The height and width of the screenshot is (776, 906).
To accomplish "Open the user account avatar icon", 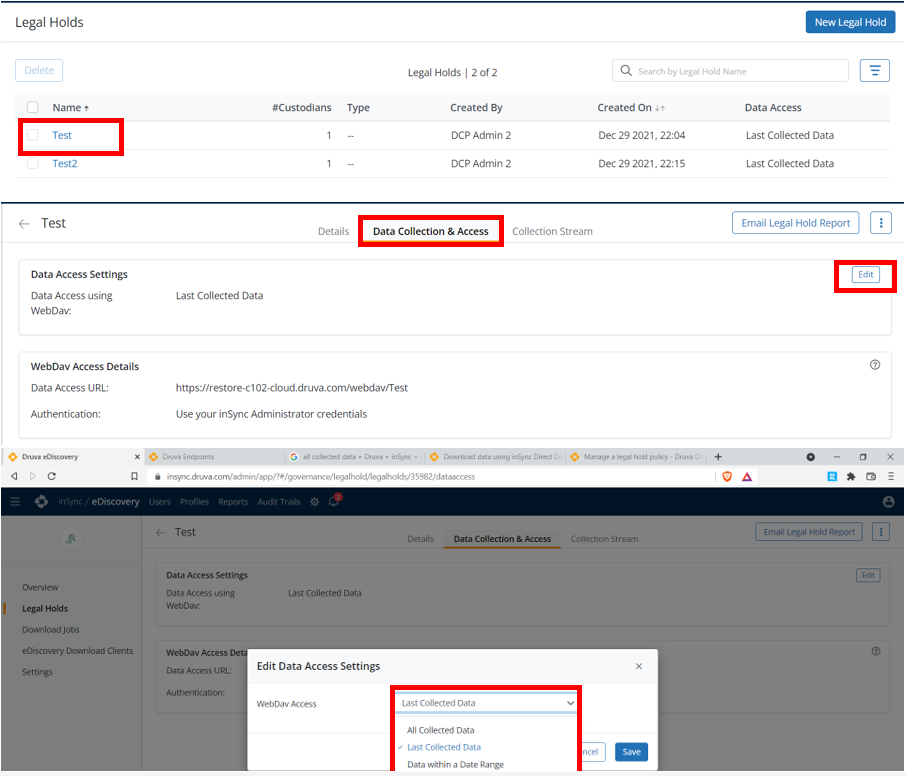I will pos(889,502).
